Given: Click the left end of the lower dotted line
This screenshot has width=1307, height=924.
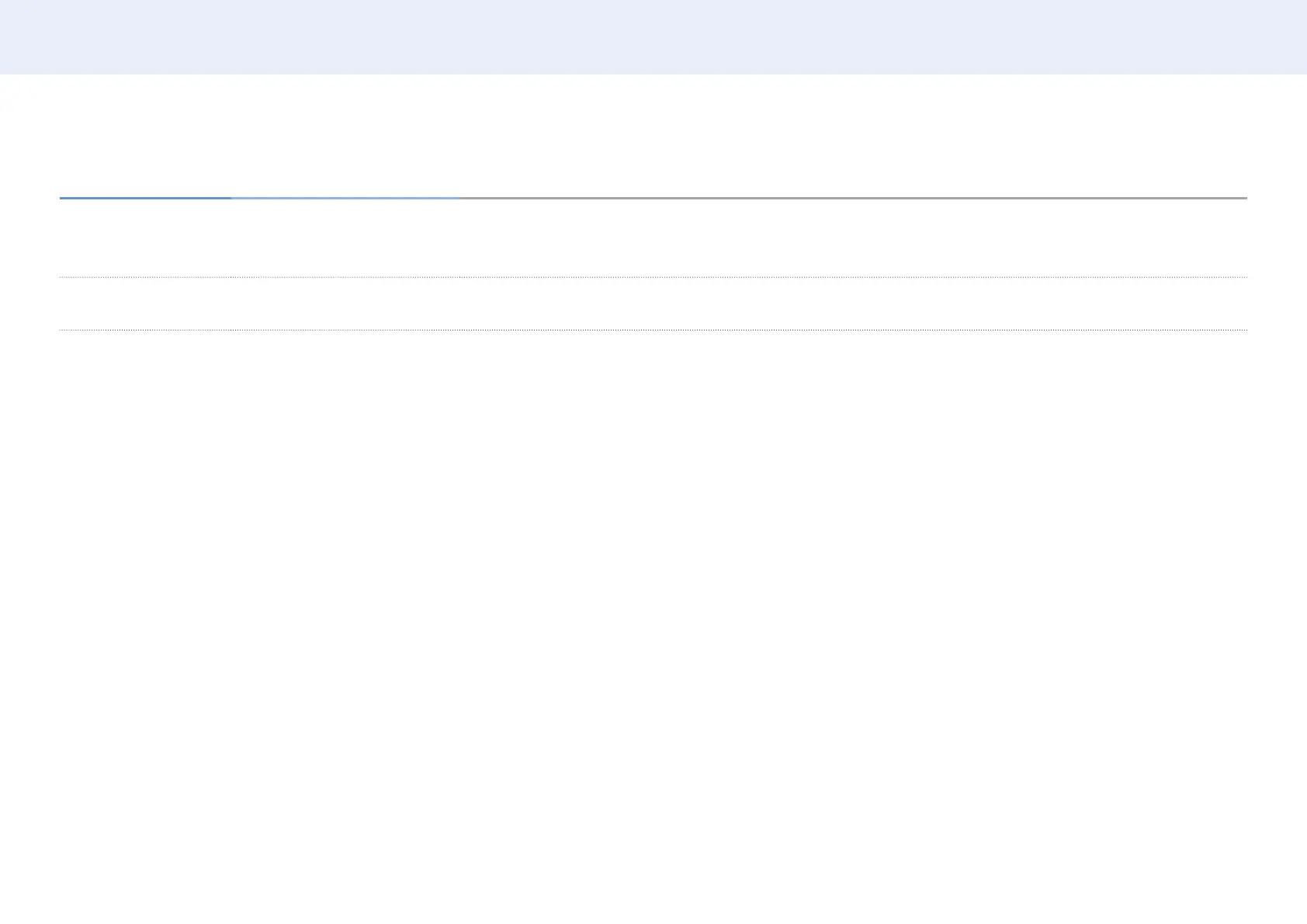Looking at the screenshot, I should pos(61,330).
